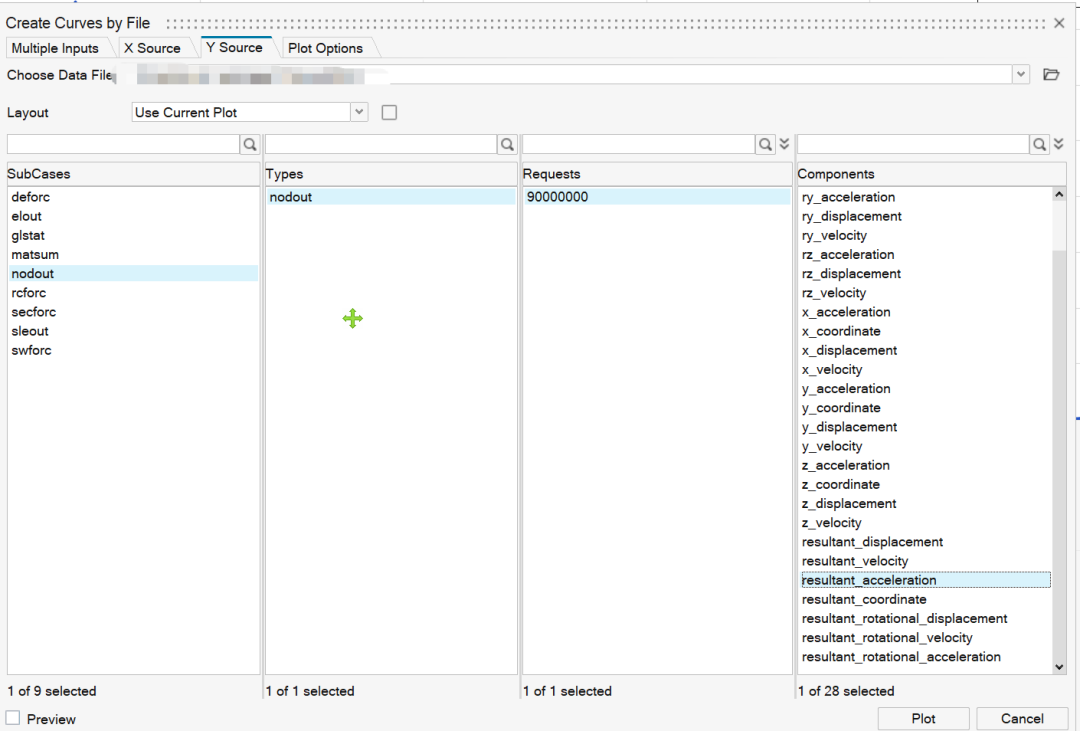This screenshot has width=1080, height=731.
Task: Click the Components search input field
Action: click(913, 144)
